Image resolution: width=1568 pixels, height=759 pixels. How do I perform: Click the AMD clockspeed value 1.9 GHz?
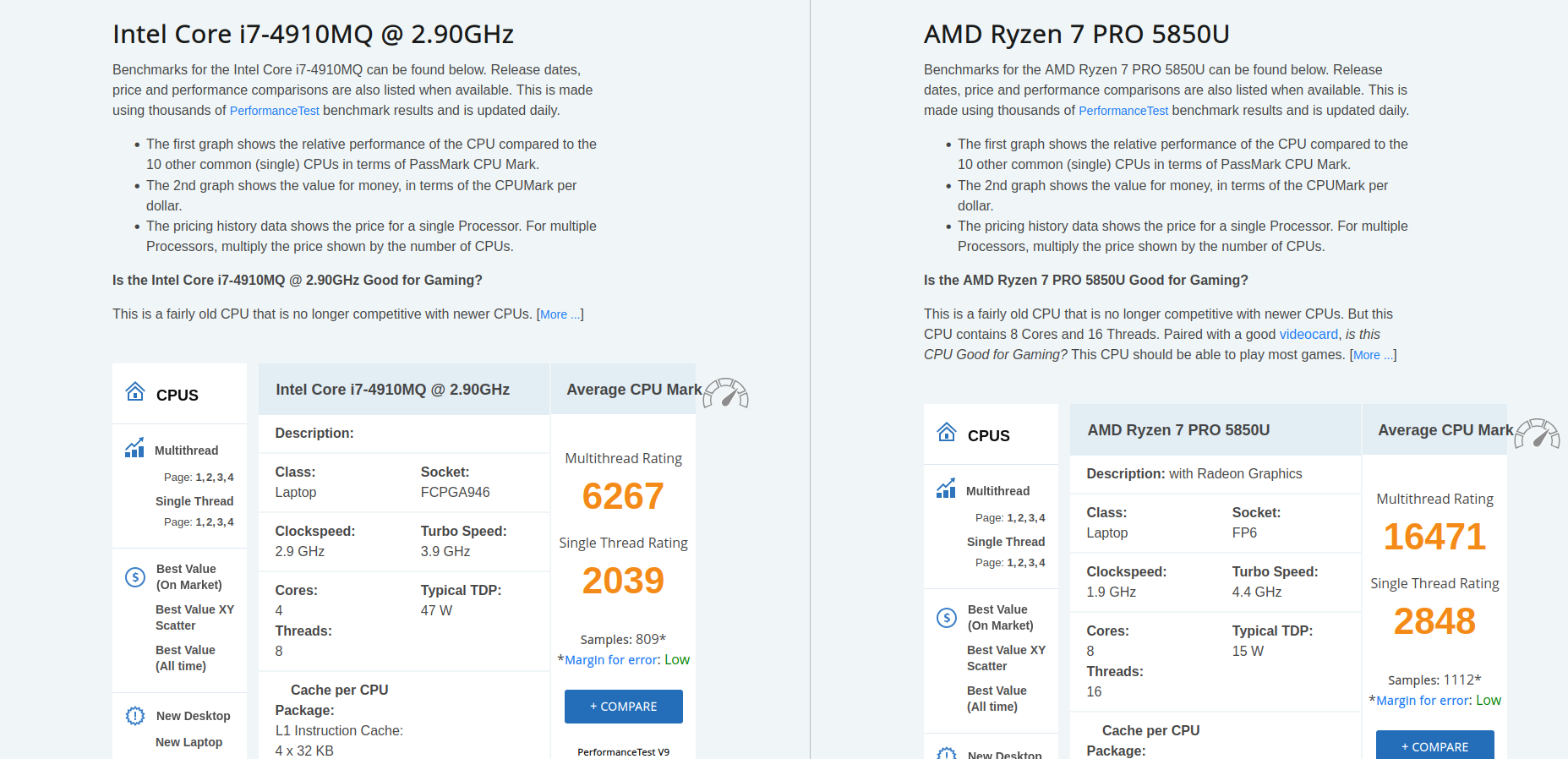point(1111,592)
